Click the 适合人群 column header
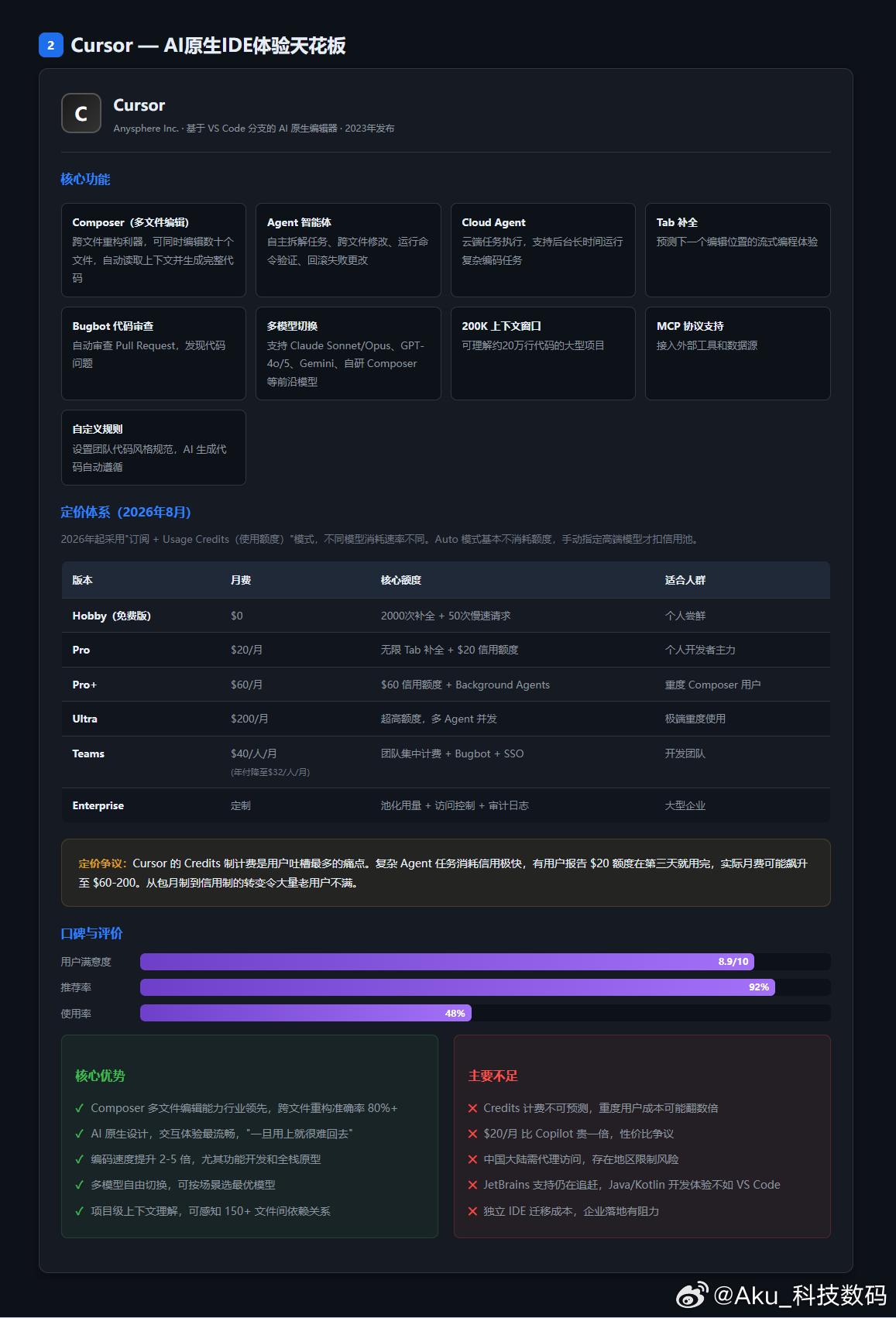Image resolution: width=896 pixels, height=1318 pixels. pyautogui.click(x=685, y=580)
